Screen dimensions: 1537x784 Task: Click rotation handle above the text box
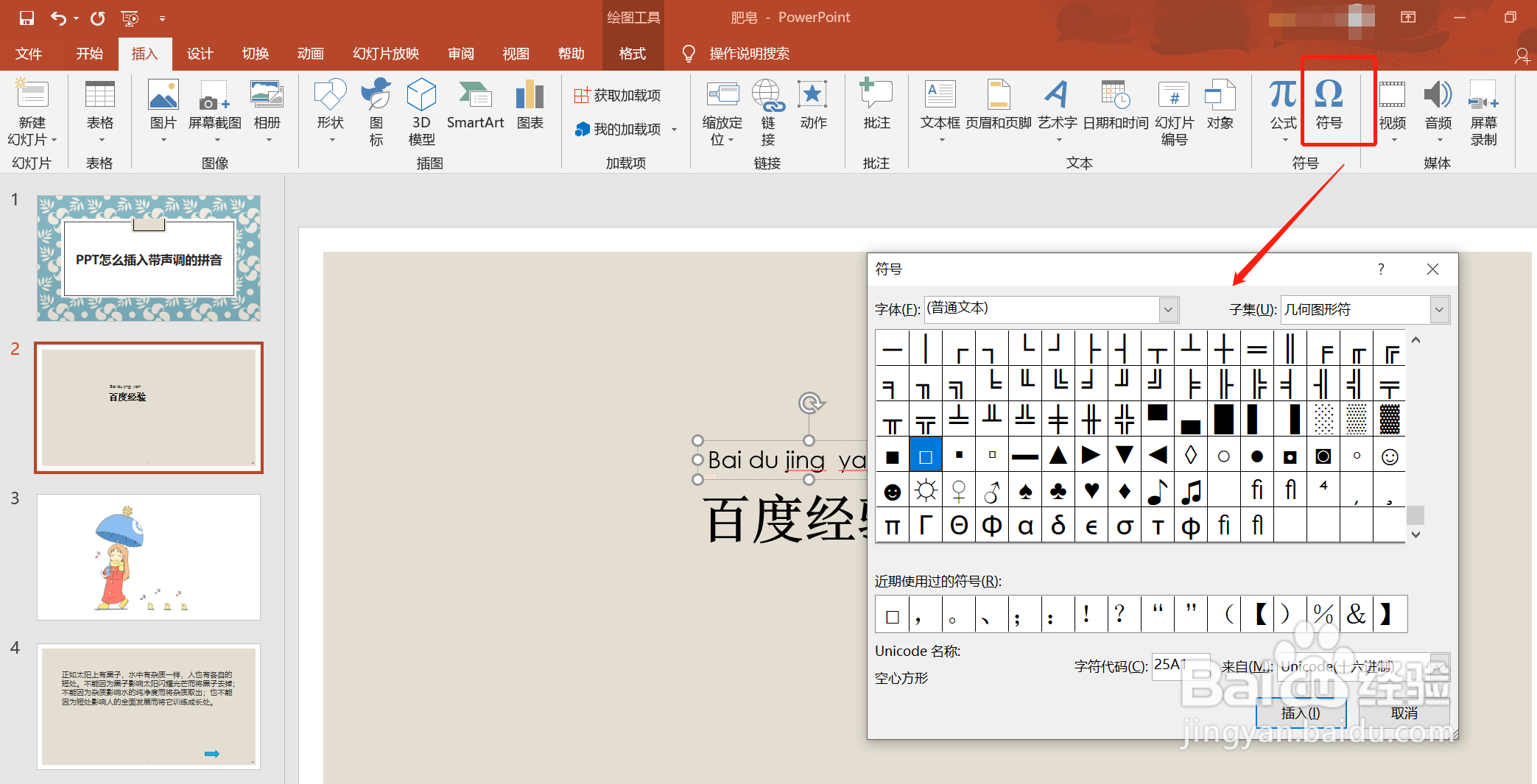(x=810, y=403)
